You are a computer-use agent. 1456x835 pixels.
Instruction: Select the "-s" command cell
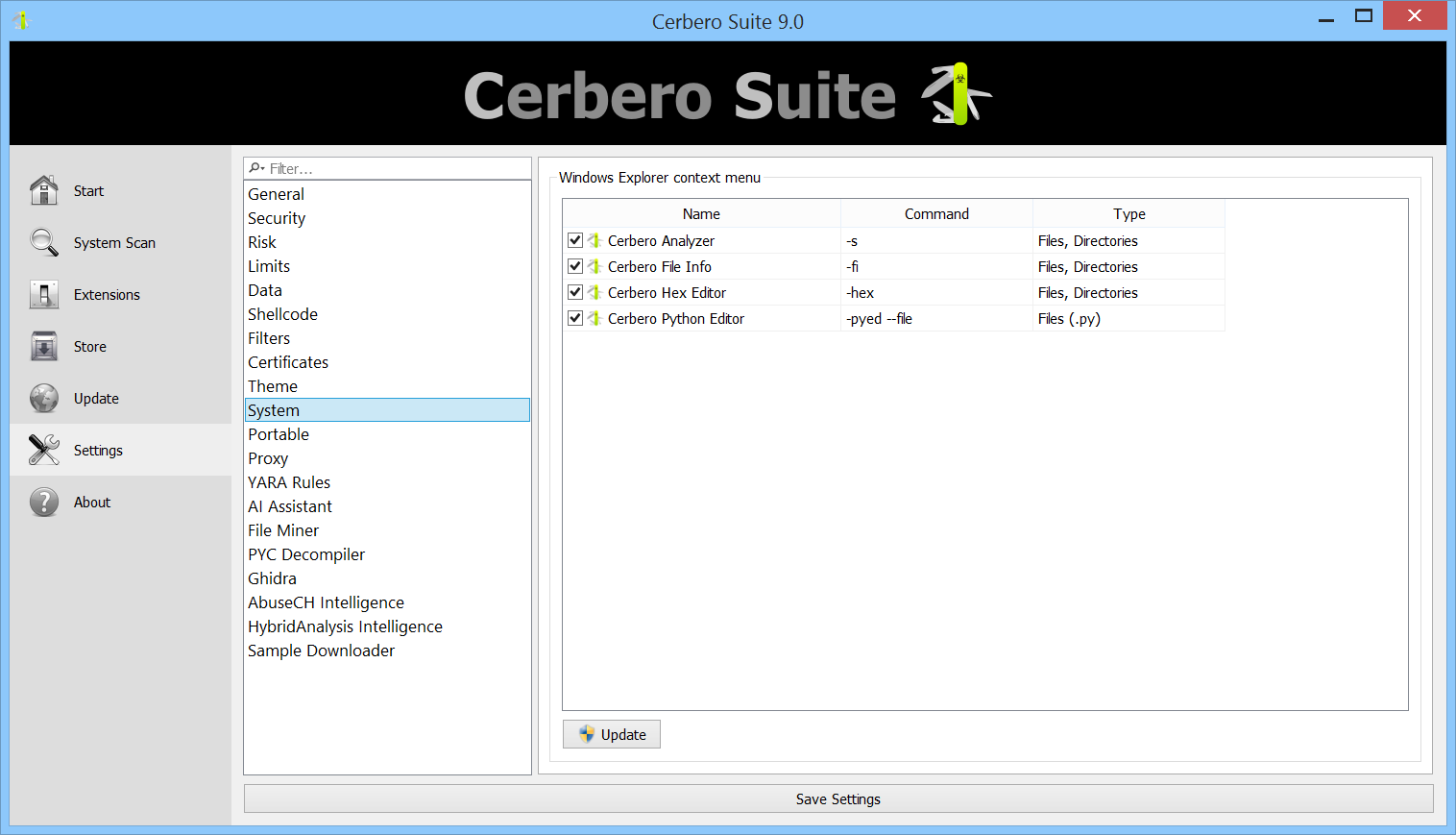(936, 240)
